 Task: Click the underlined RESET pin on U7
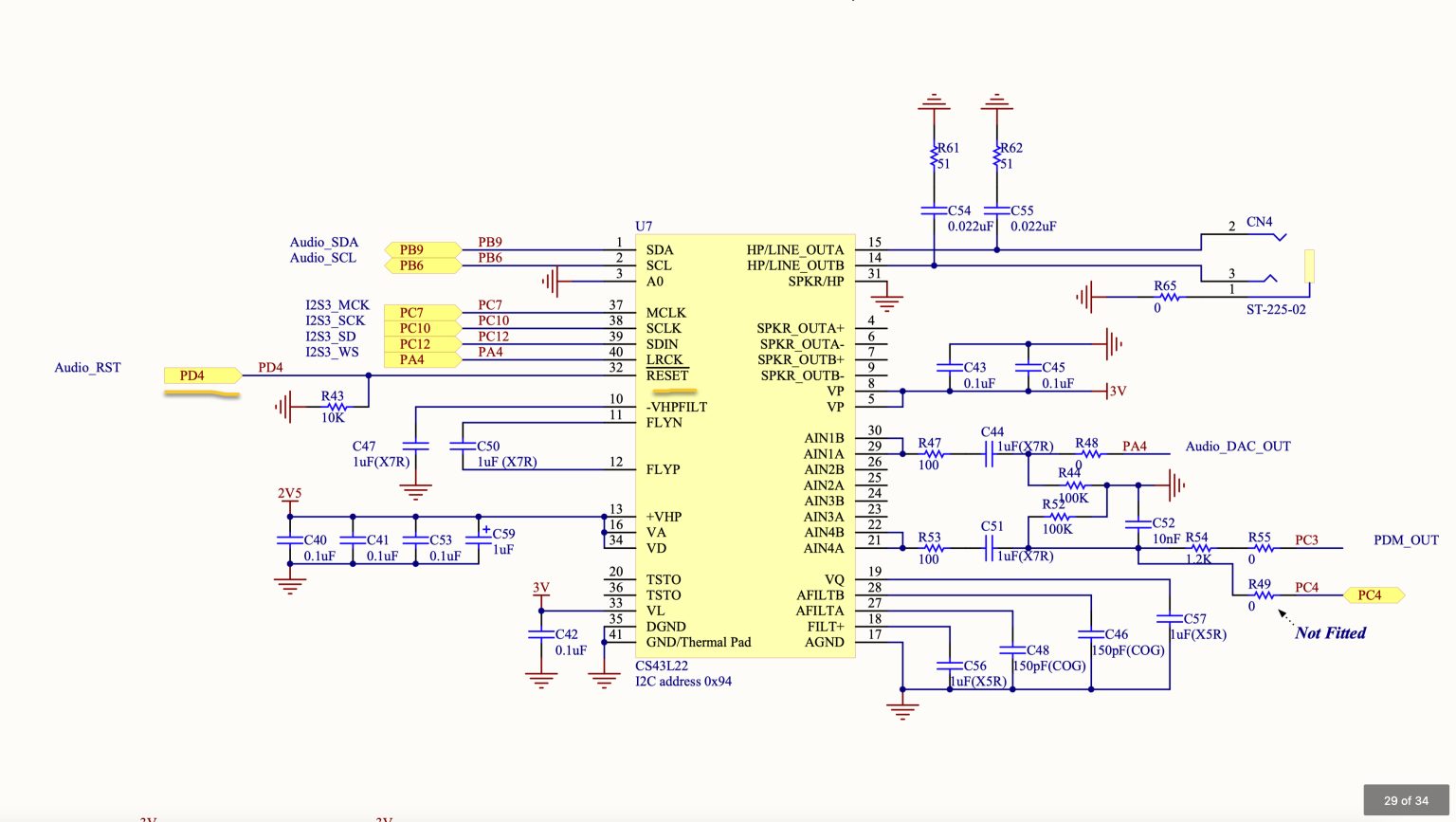click(666, 374)
